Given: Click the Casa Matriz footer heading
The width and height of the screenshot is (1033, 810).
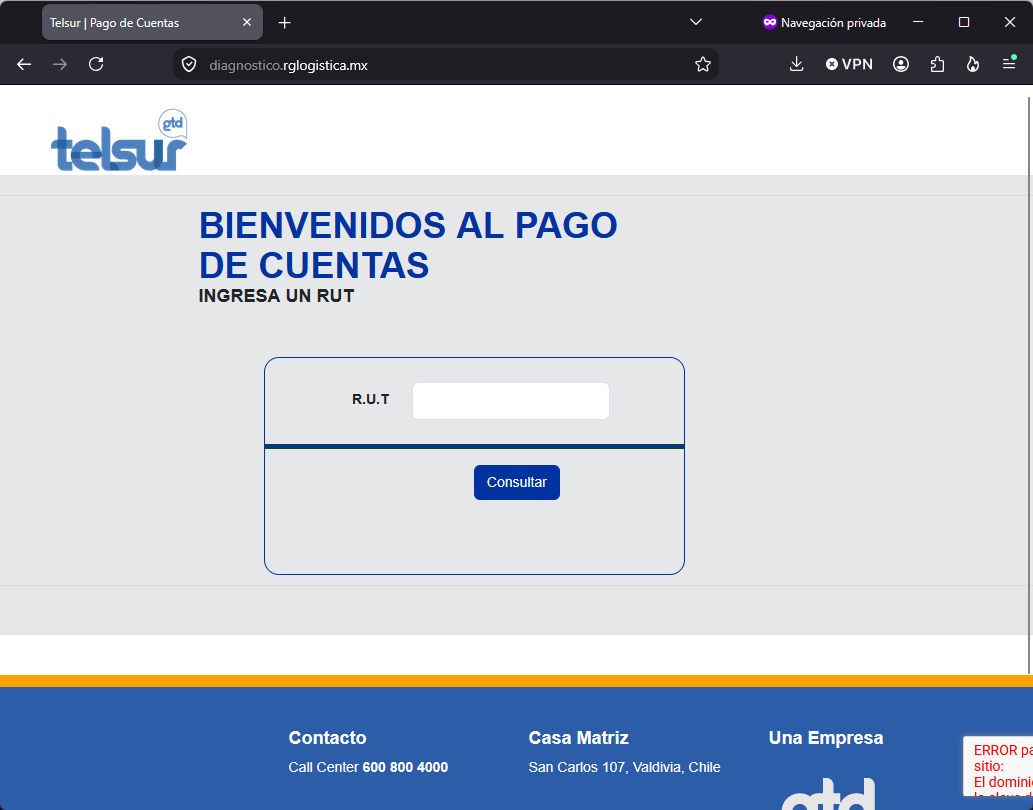Looking at the screenshot, I should click(578, 738).
